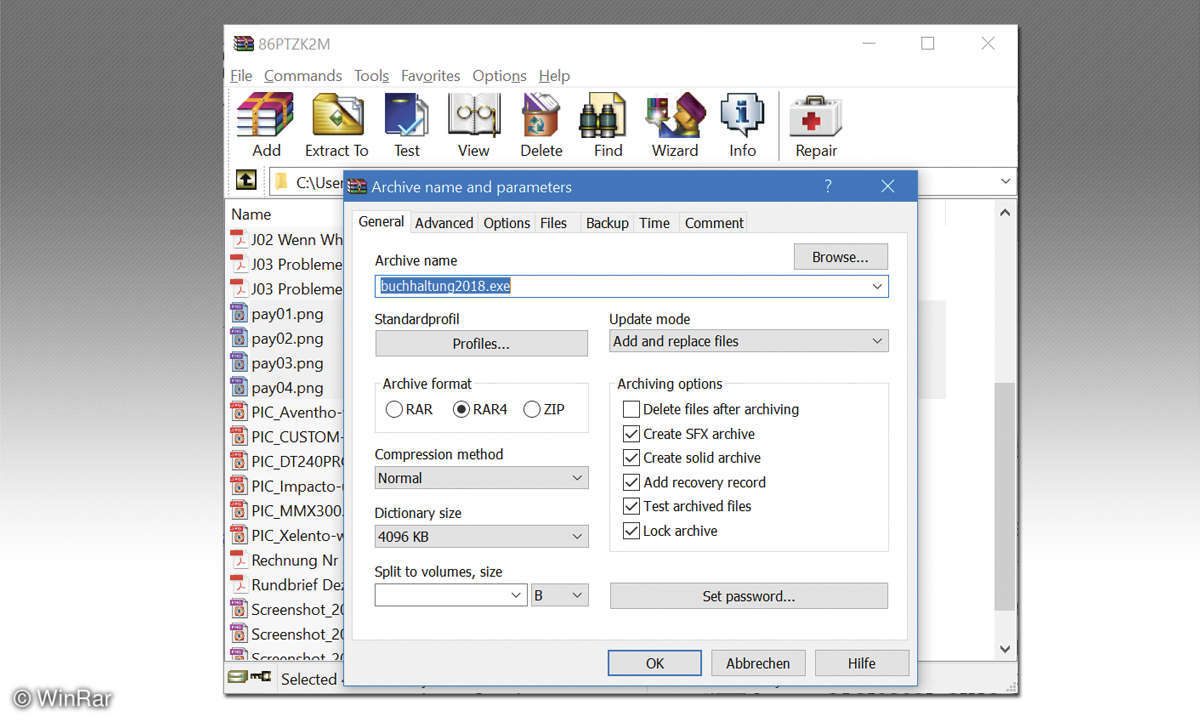Image resolution: width=1200 pixels, height=720 pixels.
Task: Switch to the Time tab
Action: point(654,223)
